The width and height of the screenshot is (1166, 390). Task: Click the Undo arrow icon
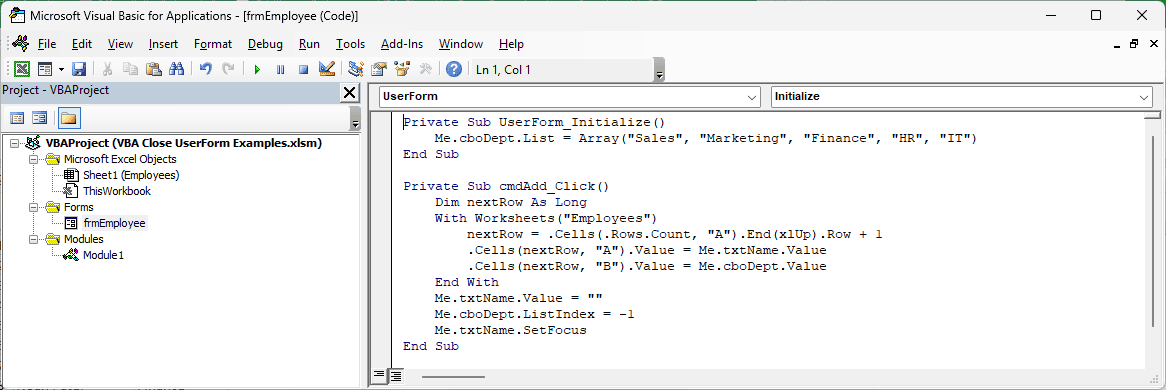coord(206,69)
